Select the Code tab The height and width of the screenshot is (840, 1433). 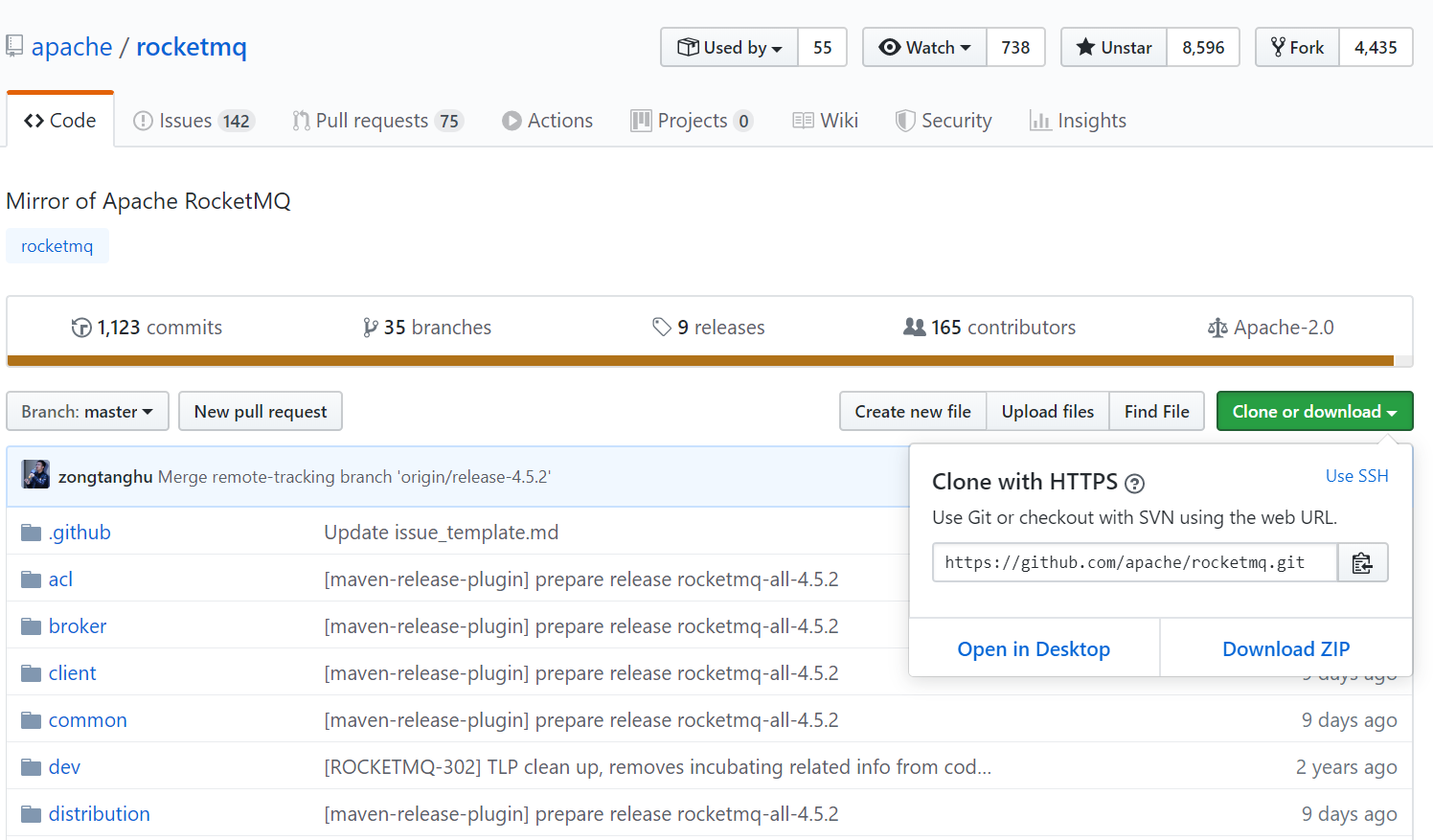60,121
